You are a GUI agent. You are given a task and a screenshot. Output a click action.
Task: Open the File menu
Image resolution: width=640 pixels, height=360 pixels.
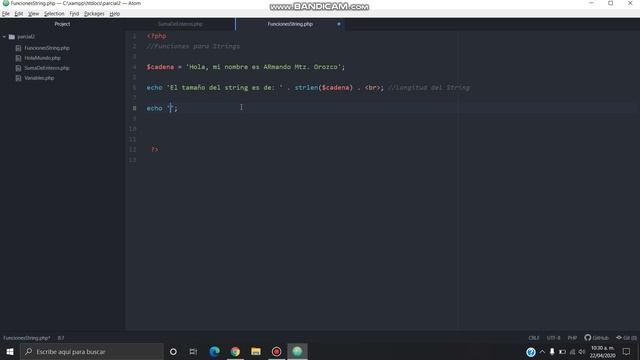point(6,13)
